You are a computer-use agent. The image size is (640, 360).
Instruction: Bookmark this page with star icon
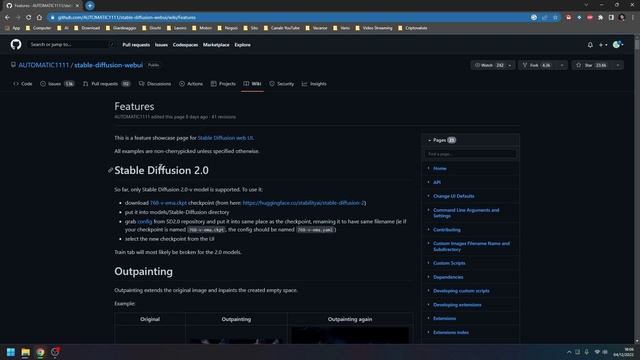pos(555,18)
